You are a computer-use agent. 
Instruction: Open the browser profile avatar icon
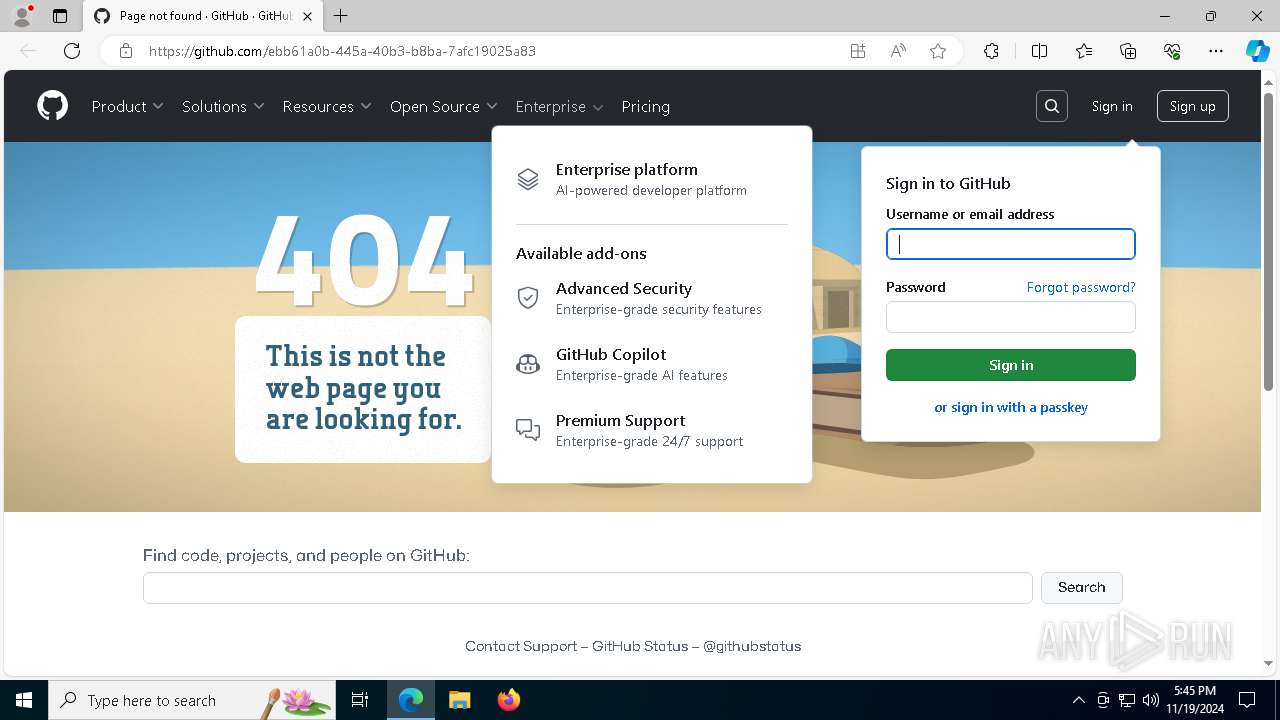[22, 16]
